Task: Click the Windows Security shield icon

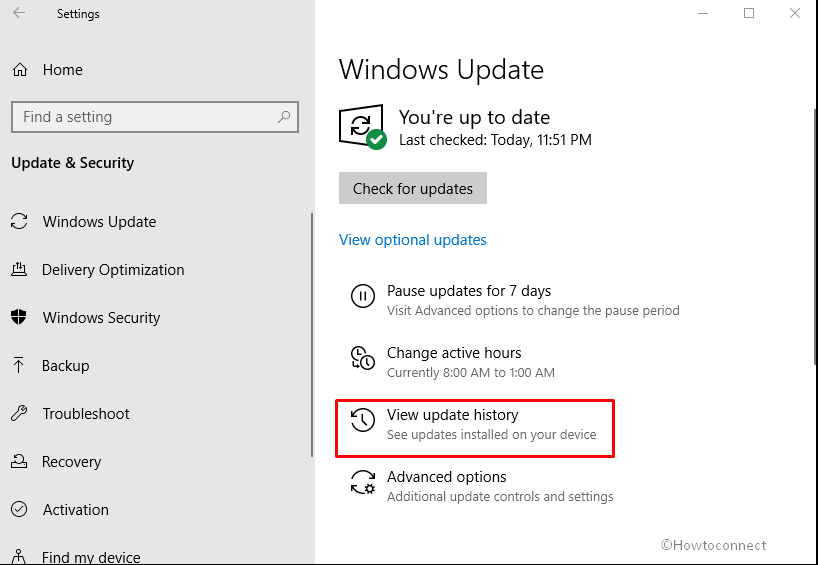Action: tap(19, 317)
